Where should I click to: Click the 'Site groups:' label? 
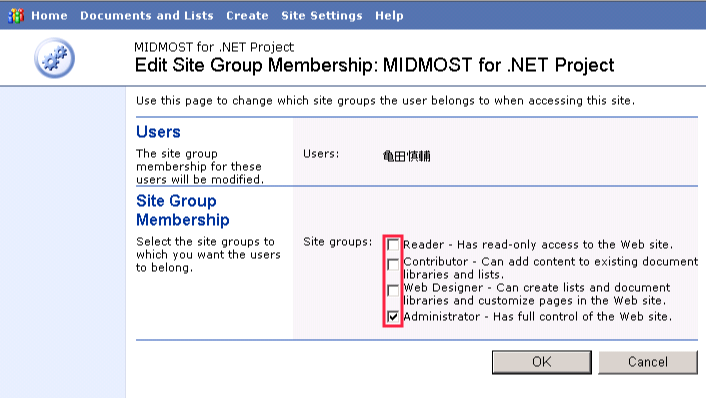pos(338,242)
